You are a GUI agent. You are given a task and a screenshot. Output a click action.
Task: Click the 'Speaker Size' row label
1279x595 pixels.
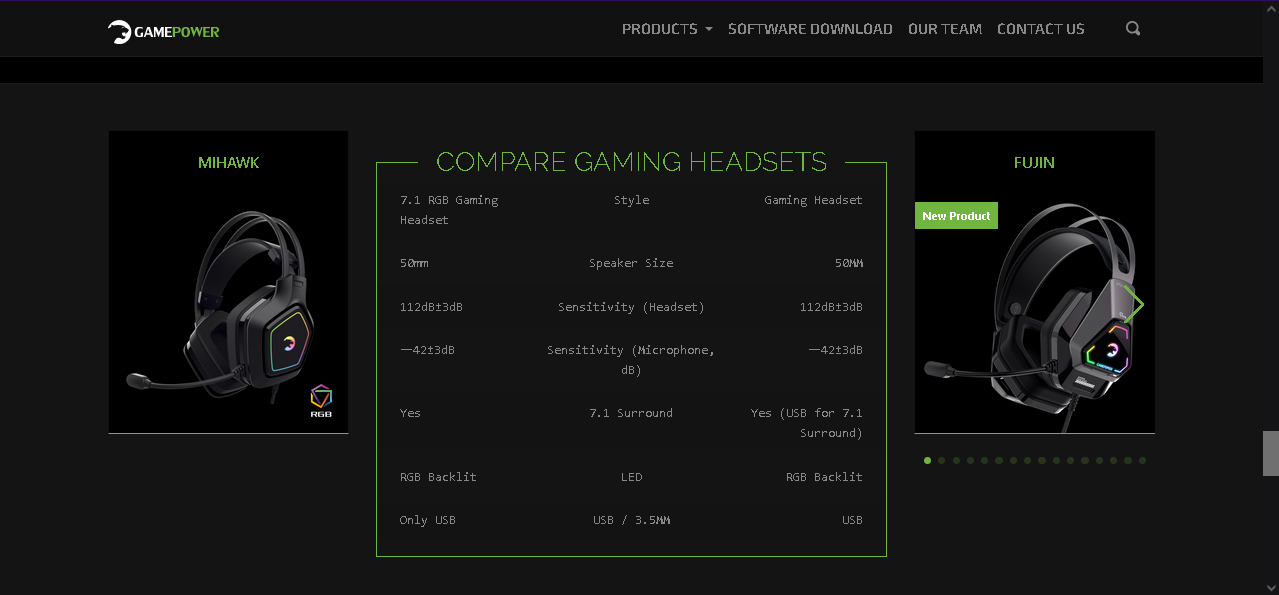631,263
